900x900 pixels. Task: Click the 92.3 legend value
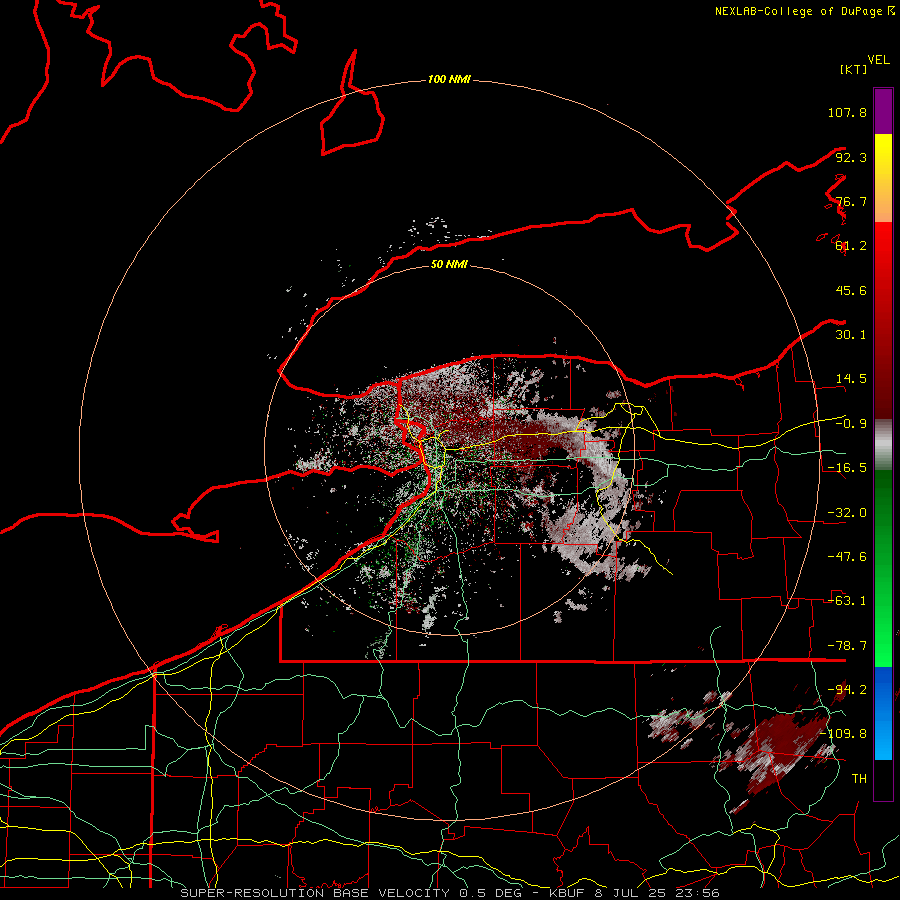(851, 157)
